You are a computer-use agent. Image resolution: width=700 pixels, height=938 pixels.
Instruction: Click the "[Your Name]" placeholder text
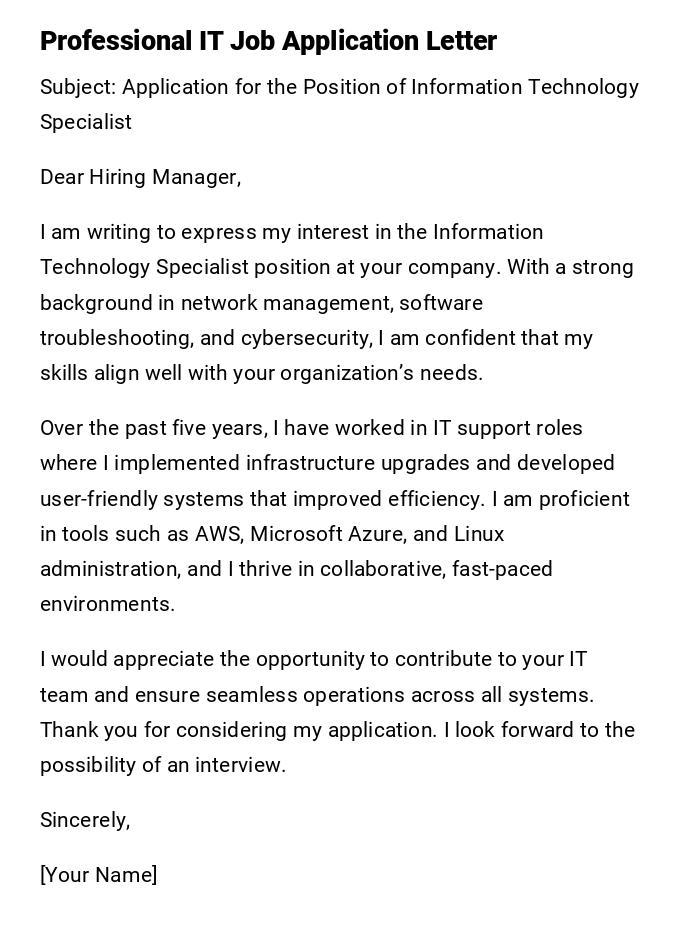[98, 875]
